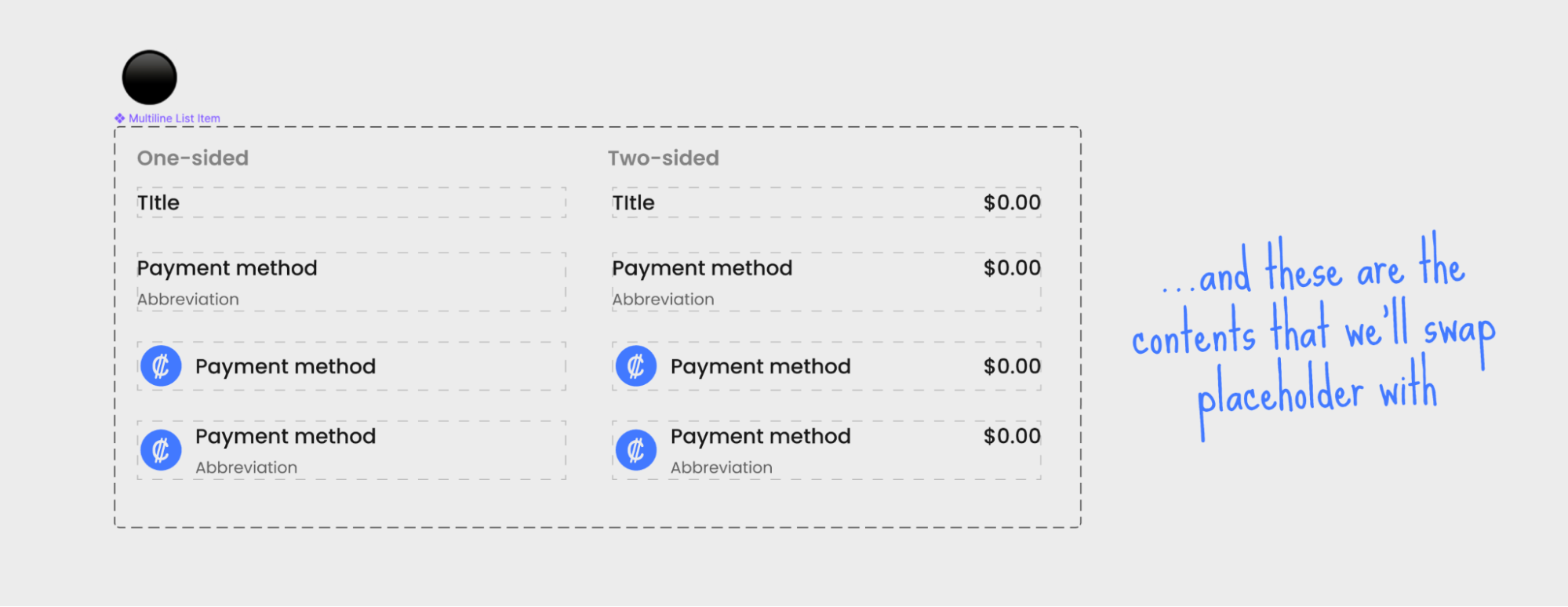1568x607 pixels.
Task: Click the Title text in the One-sided column
Action: point(158,203)
